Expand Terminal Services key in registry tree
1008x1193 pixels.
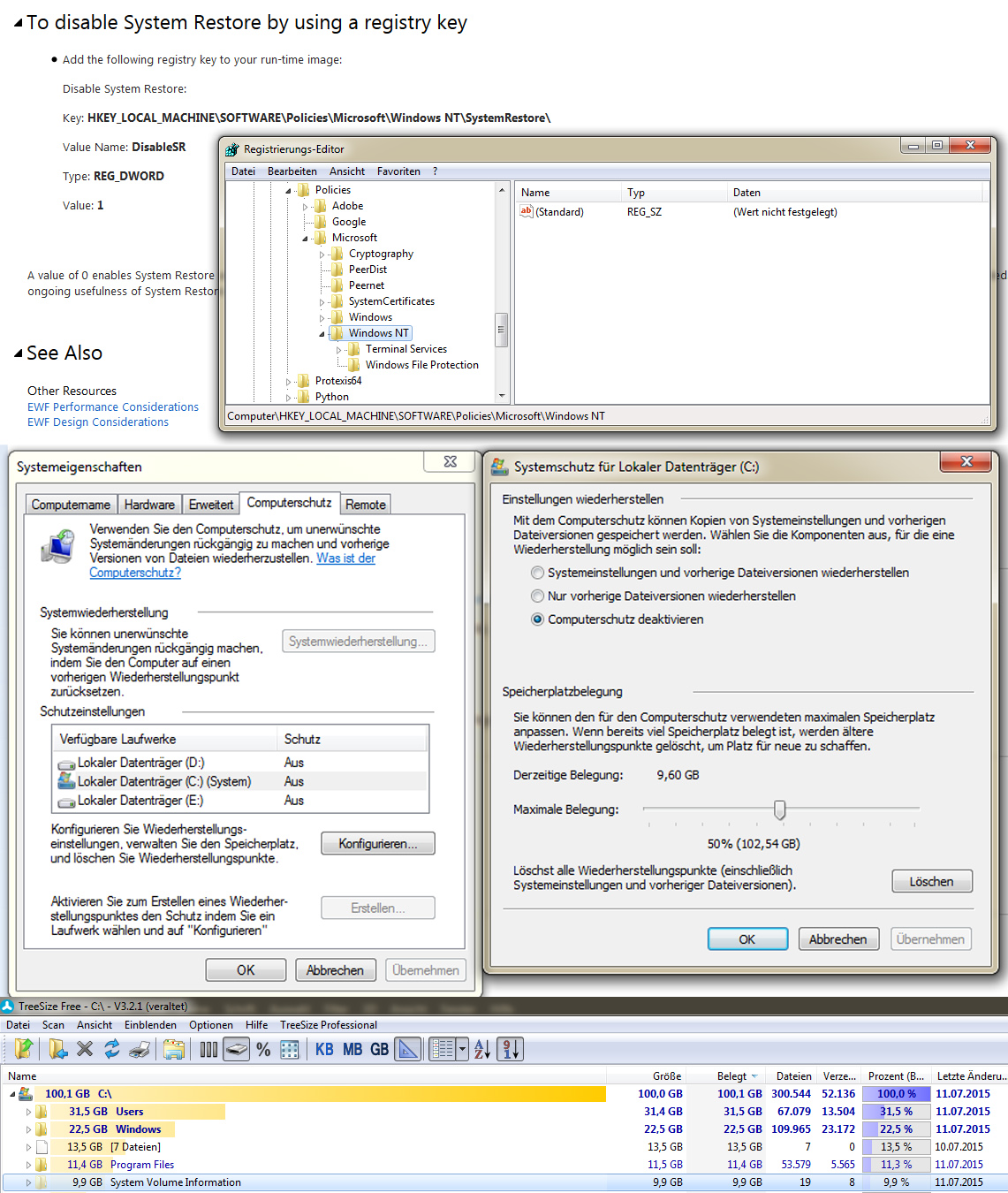click(x=339, y=350)
